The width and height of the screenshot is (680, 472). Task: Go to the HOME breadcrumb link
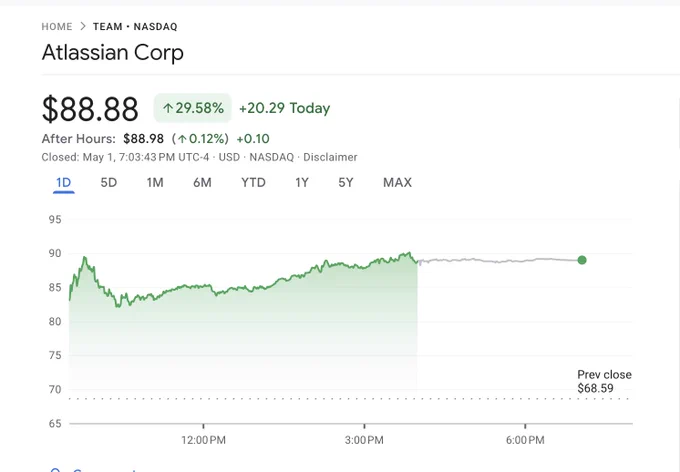[57, 27]
